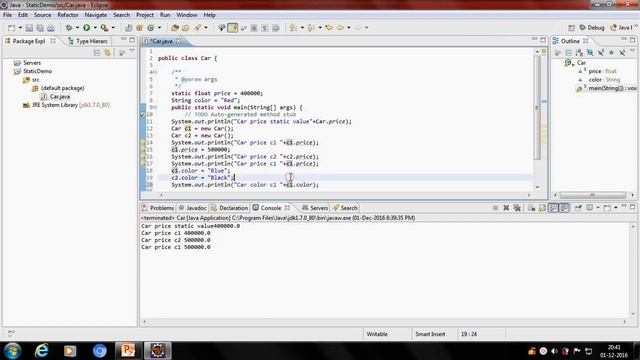
Task: Click Sort in Outline toolbar
Action: [x=579, y=53]
